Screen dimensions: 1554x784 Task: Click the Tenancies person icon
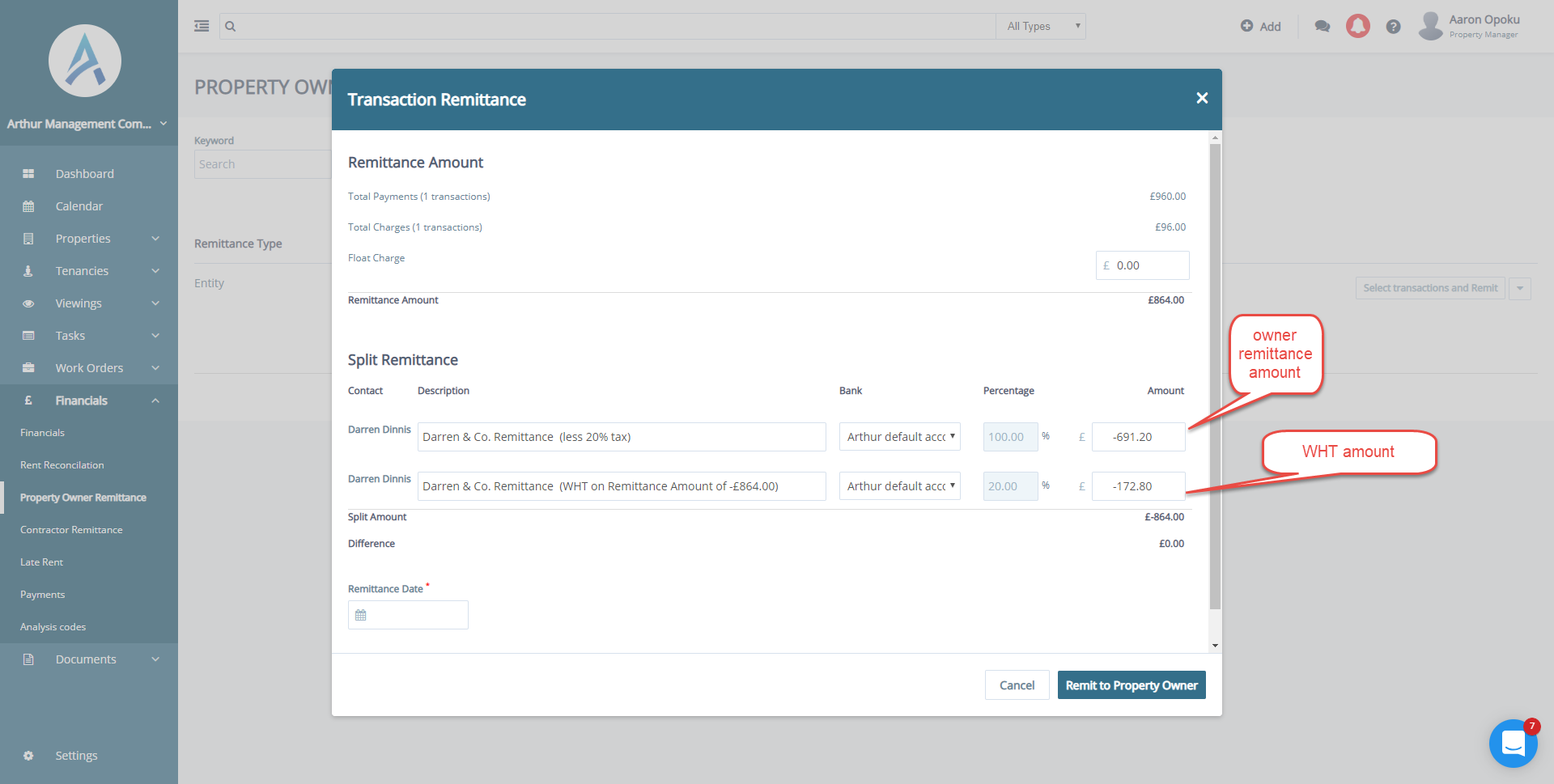(x=28, y=271)
